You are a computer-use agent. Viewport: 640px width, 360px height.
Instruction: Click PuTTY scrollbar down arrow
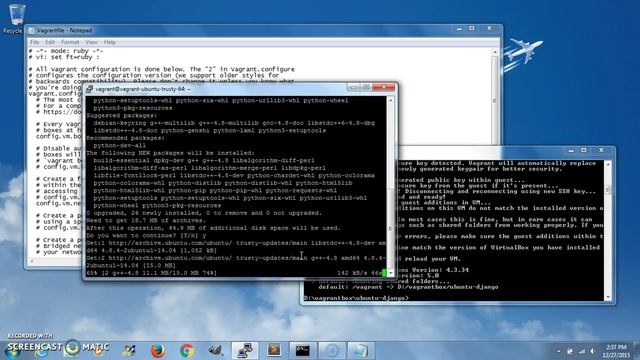(390, 272)
